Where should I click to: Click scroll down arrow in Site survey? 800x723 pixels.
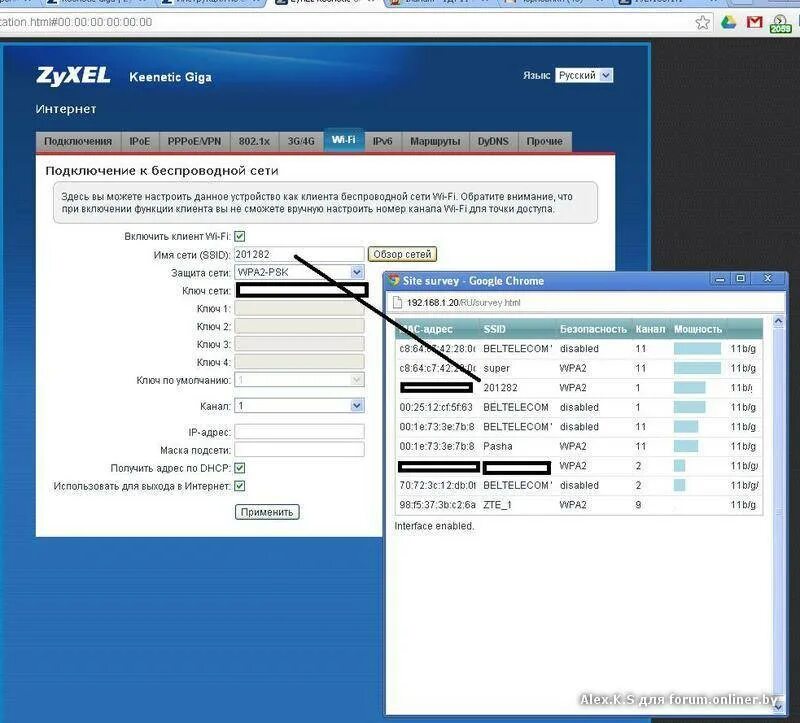(778, 707)
